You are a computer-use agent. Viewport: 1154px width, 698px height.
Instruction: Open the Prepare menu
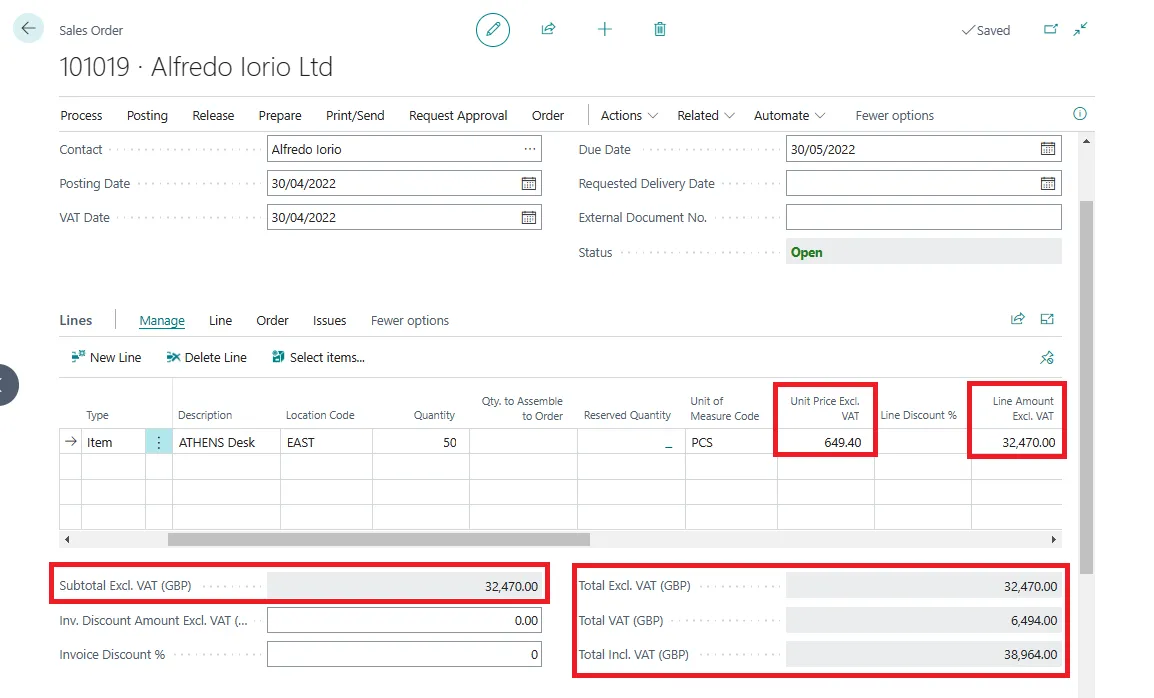[x=280, y=116]
